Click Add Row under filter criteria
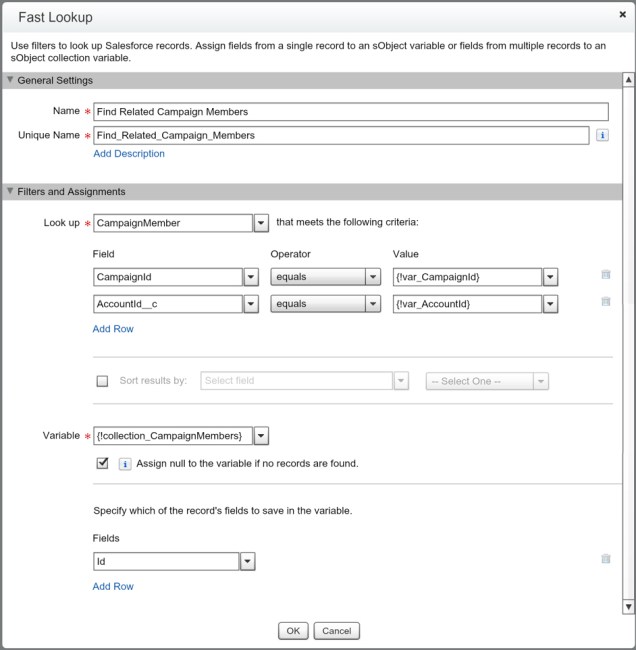 click(113, 329)
